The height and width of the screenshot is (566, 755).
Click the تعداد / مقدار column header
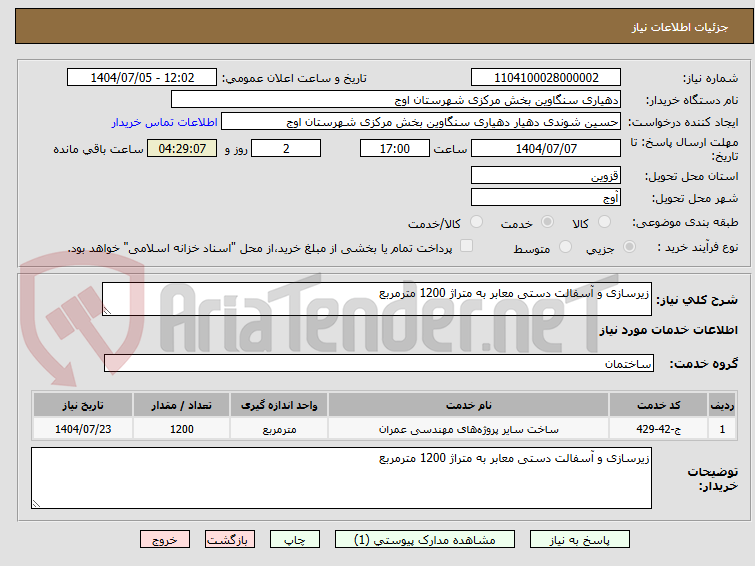182,405
